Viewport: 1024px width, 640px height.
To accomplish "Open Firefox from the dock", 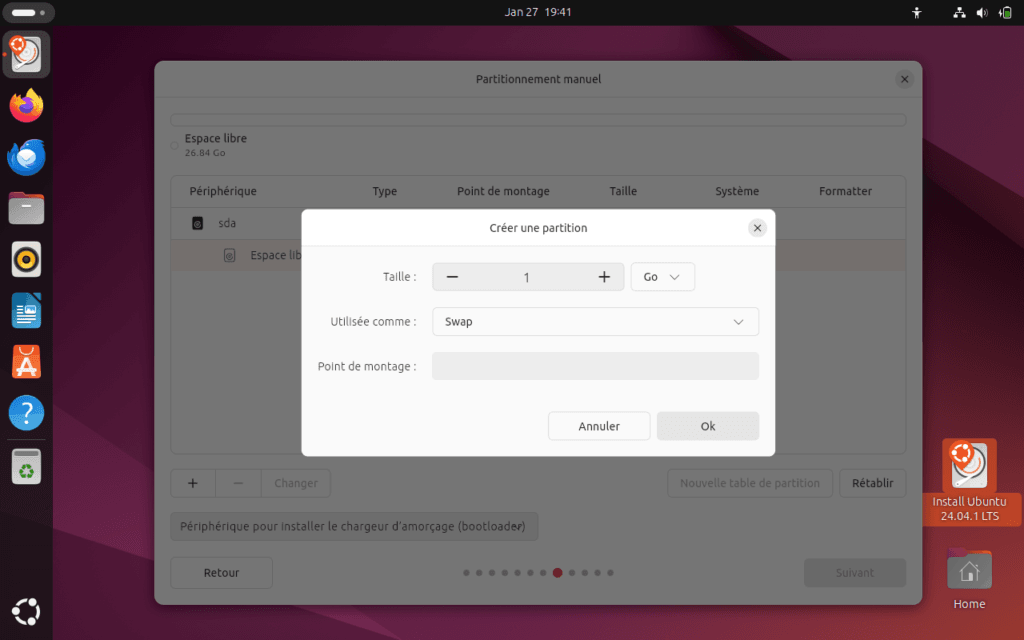I will click(25, 105).
